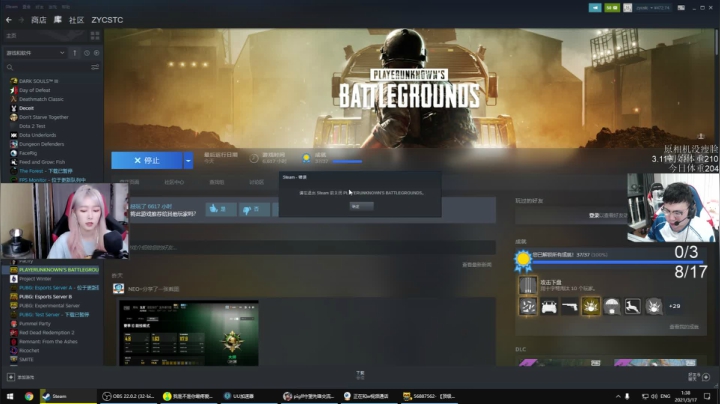The image size is (720, 404).
Task: Click the green friends icon at top
Action: [x=612, y=8]
